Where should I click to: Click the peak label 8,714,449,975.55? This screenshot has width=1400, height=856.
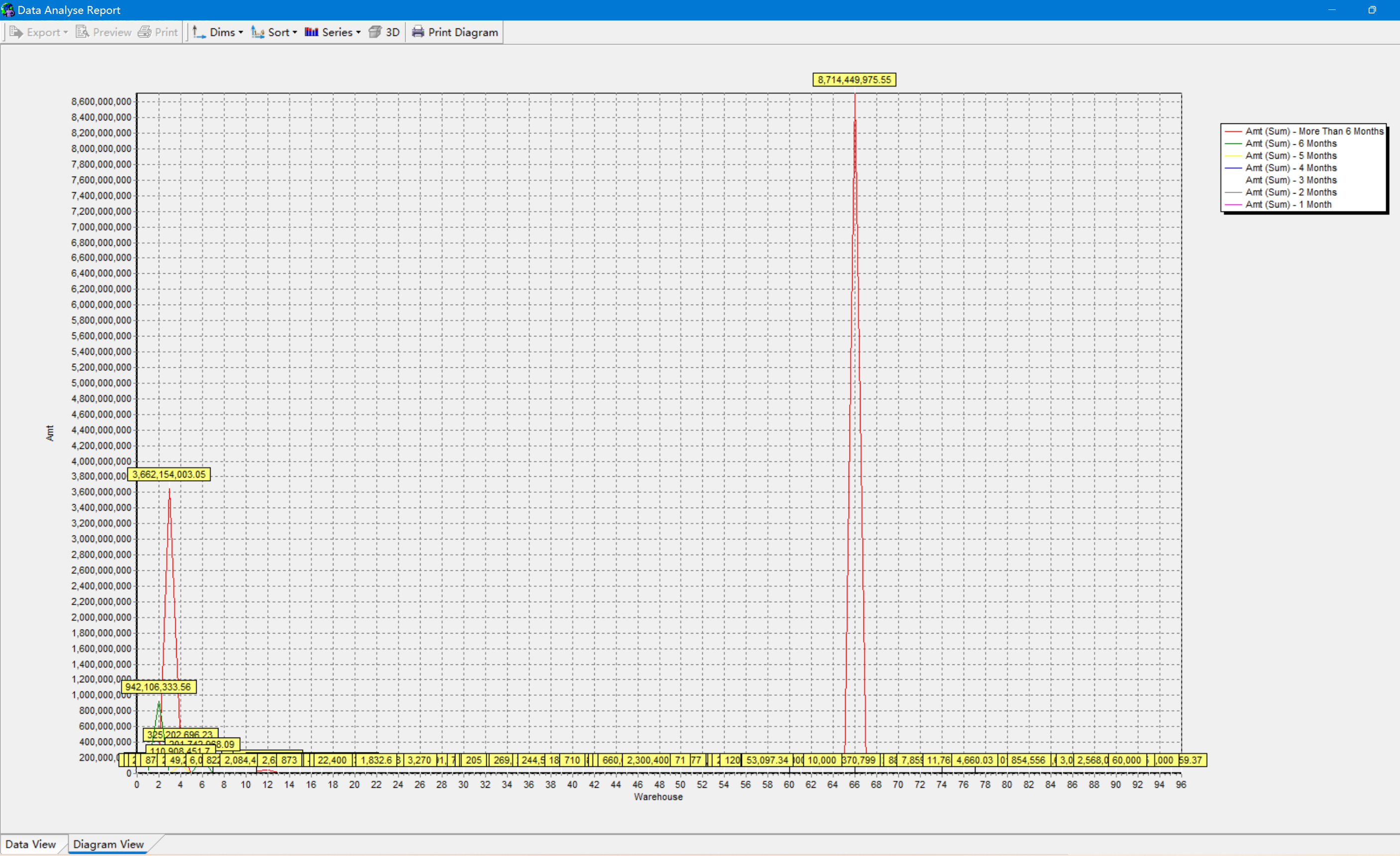(854, 80)
